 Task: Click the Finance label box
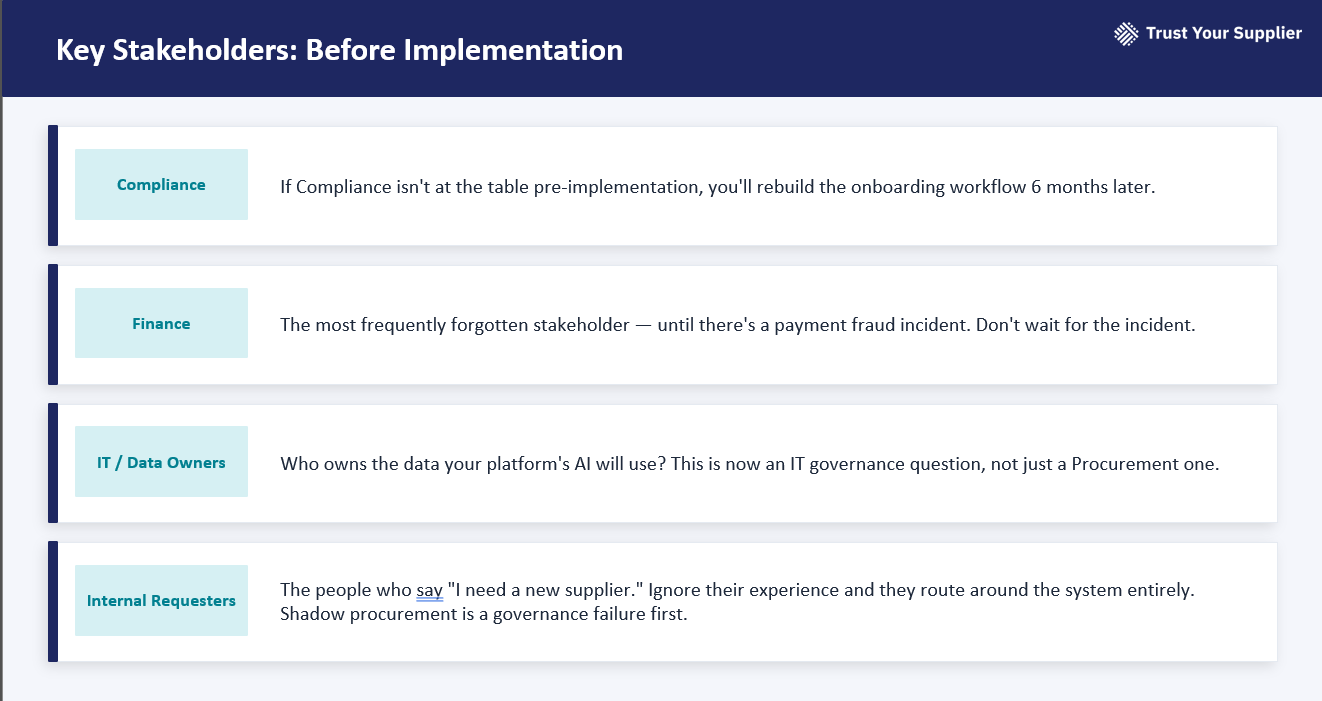[x=161, y=324]
